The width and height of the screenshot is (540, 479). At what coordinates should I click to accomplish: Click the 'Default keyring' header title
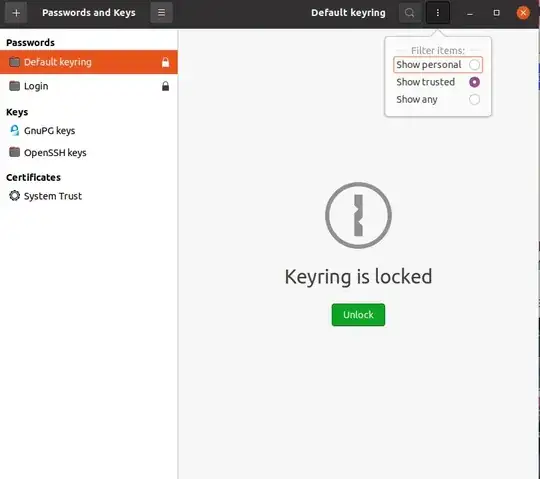point(348,13)
